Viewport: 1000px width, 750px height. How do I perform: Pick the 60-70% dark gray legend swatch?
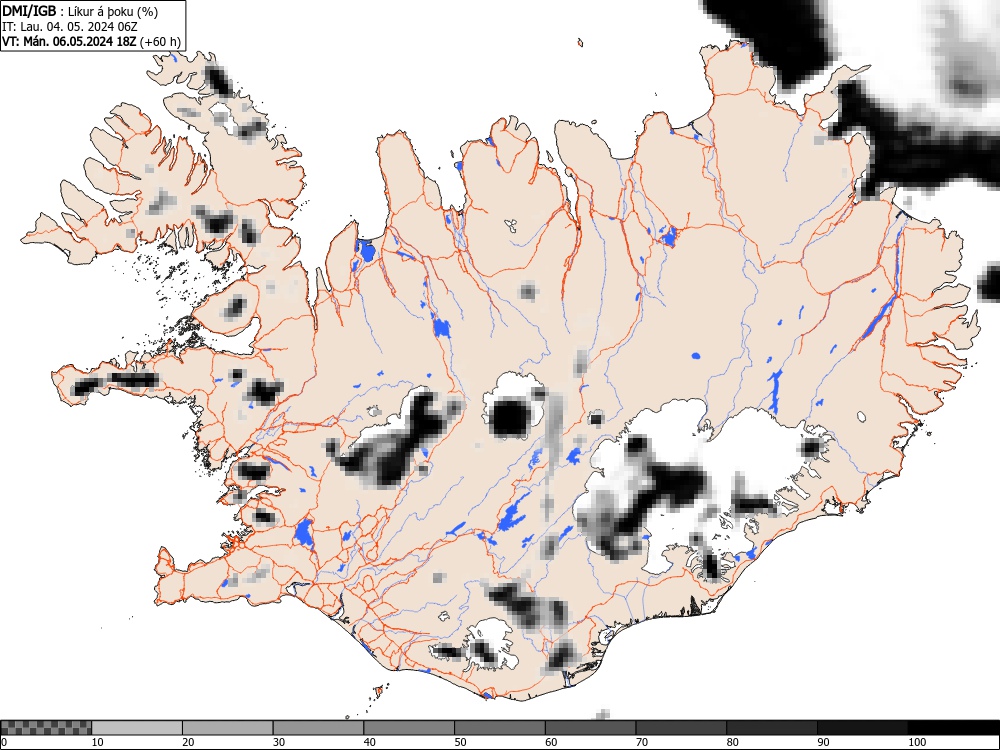point(591,728)
